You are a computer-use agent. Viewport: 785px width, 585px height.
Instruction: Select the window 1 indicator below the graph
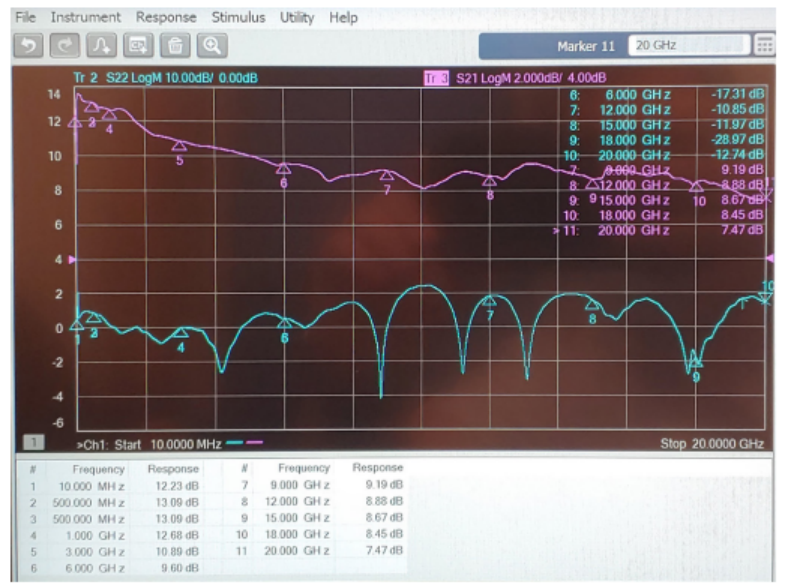click(x=31, y=442)
